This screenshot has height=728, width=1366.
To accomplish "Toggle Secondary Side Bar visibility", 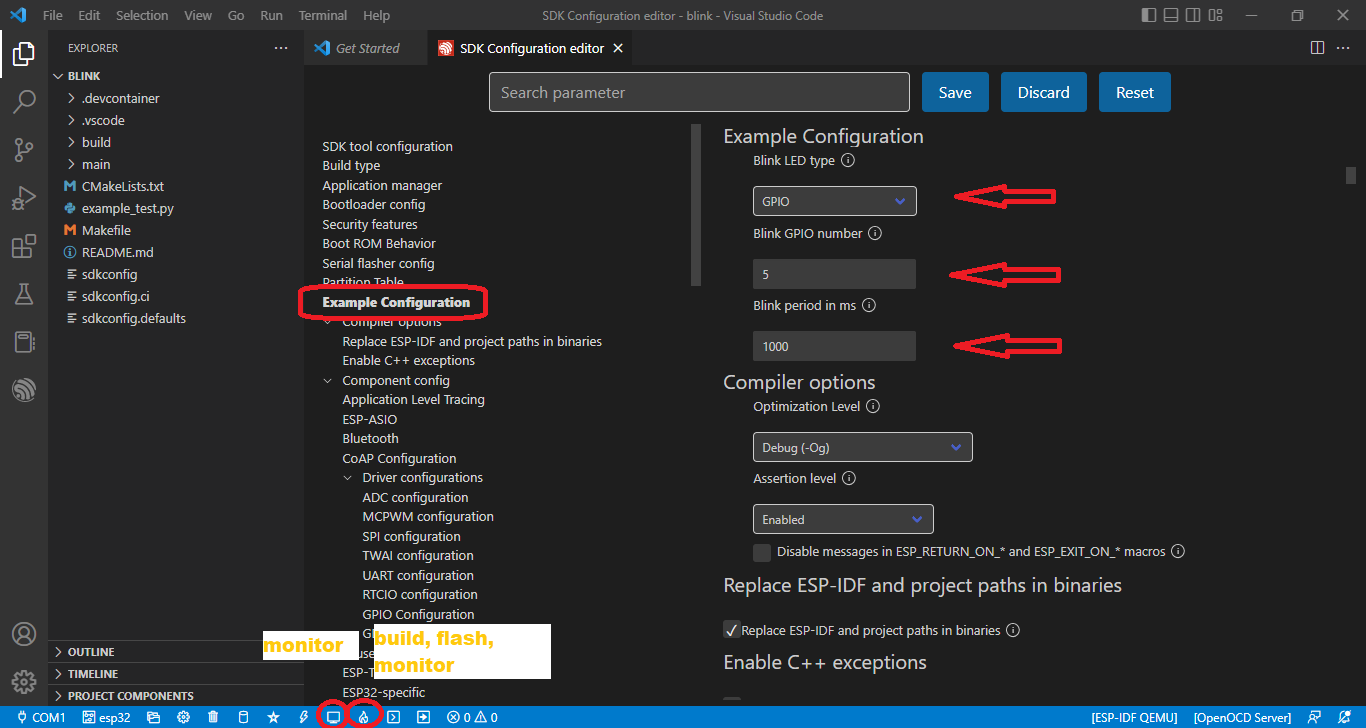I will pos(1194,16).
